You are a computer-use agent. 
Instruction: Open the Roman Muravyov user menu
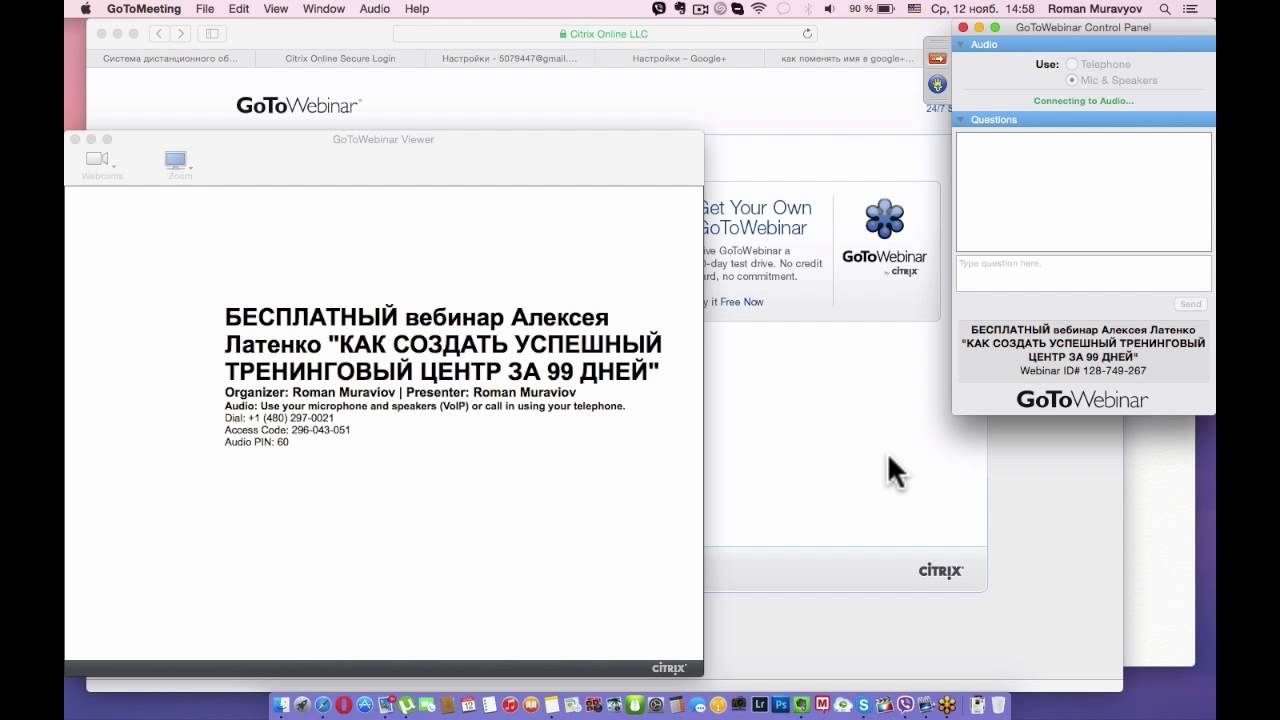(x=1095, y=9)
